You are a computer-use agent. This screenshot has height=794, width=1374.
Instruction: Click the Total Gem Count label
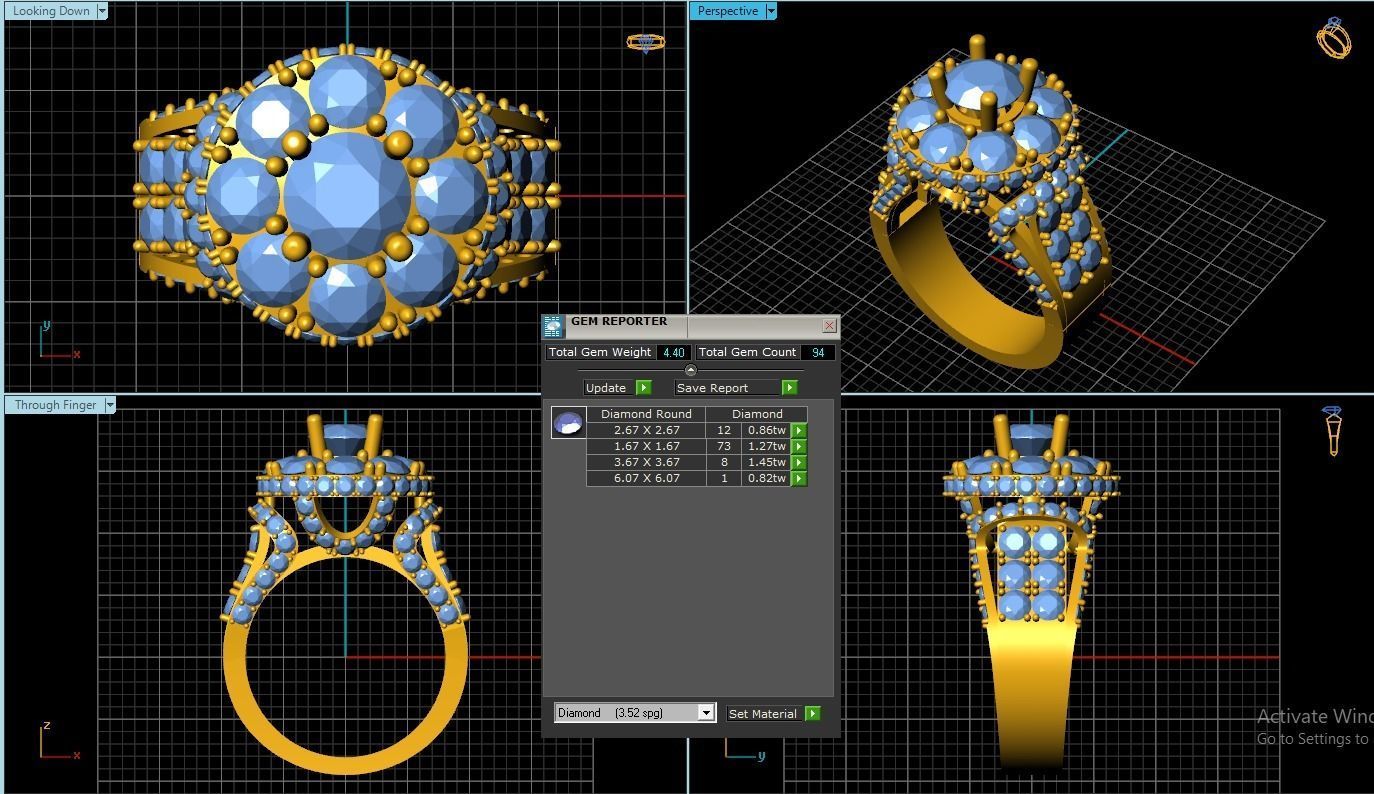tap(747, 352)
